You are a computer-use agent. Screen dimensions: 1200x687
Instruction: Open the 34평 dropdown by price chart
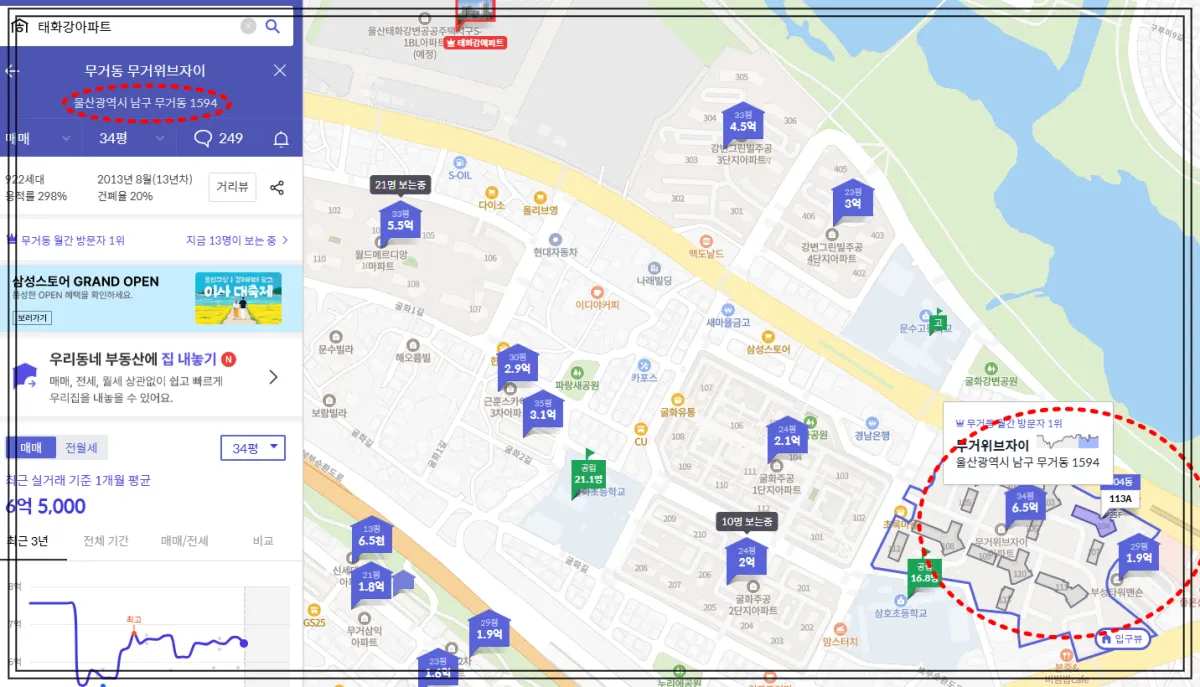(x=252, y=448)
